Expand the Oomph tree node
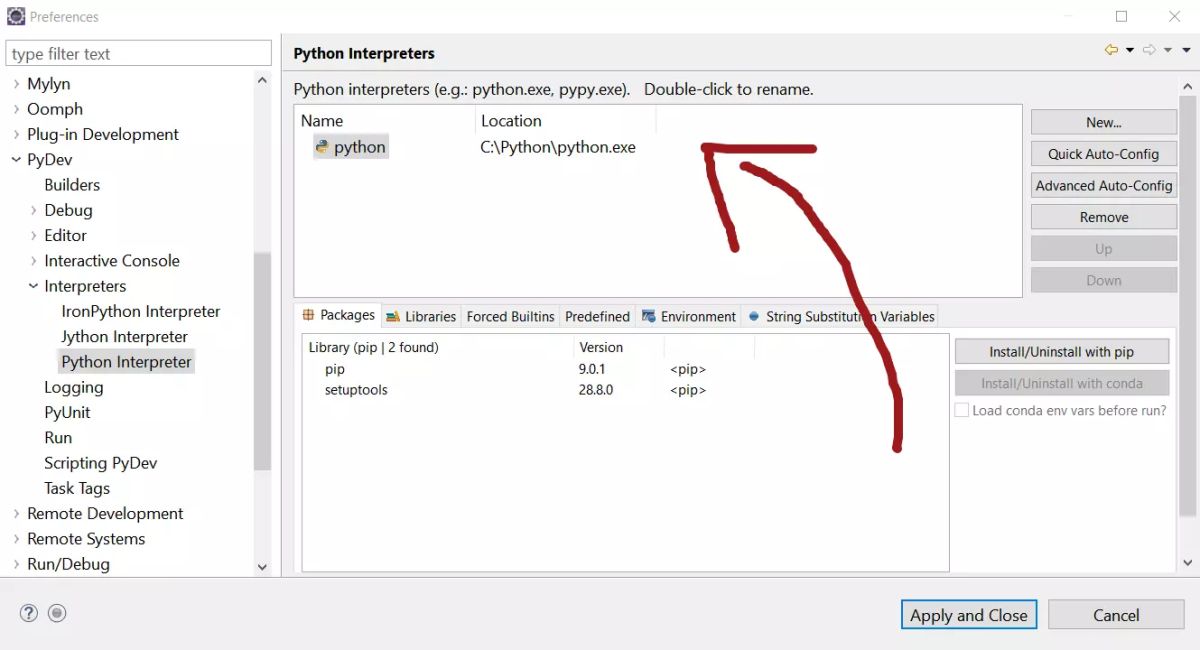This screenshot has width=1200, height=650. click(x=16, y=109)
